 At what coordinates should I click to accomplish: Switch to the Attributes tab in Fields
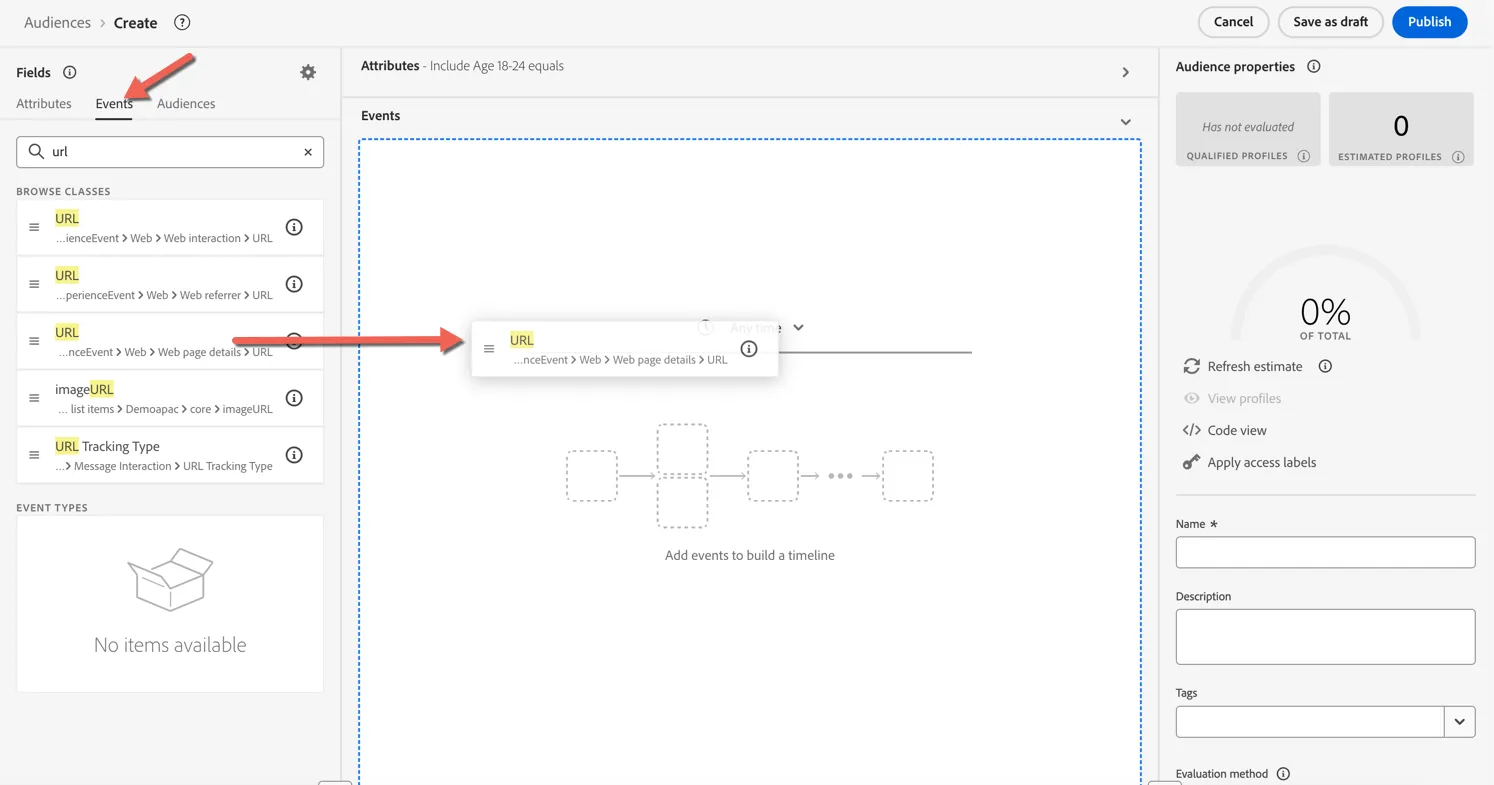click(44, 103)
